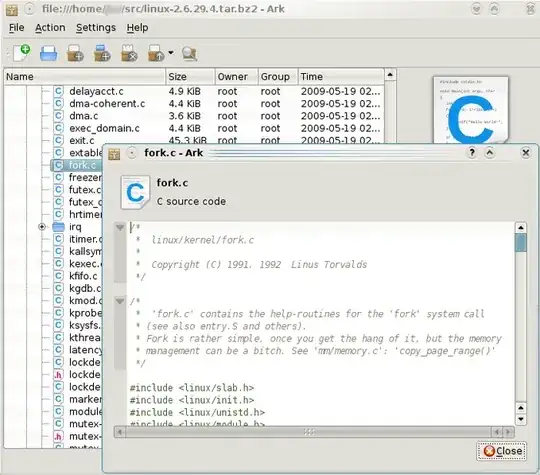Open the Settings menu
This screenshot has height=475, width=540.
[96, 28]
